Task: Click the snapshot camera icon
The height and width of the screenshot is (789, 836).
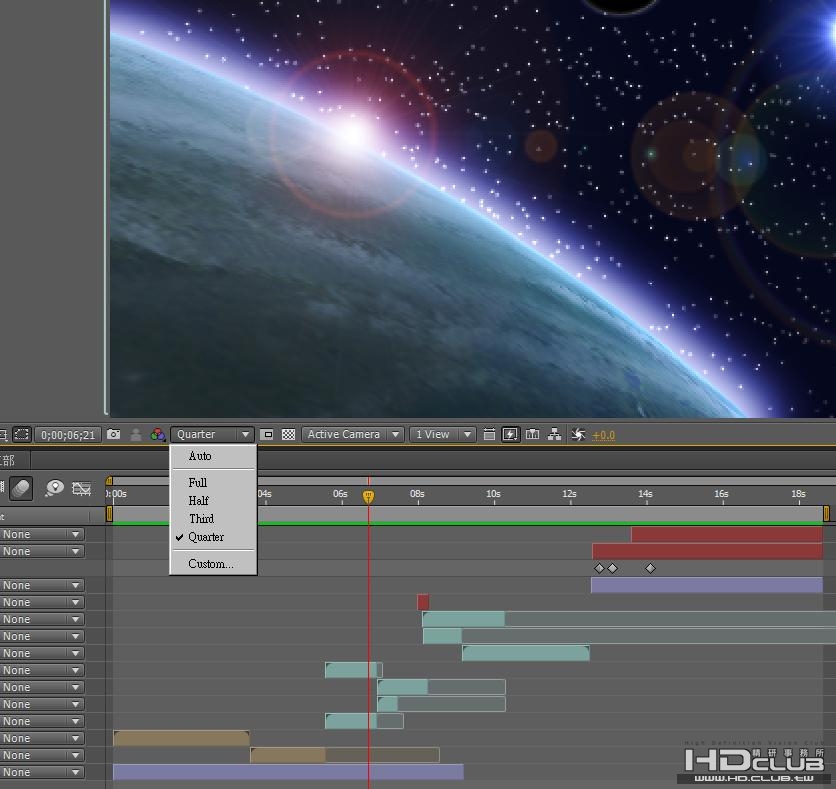Action: (113, 435)
